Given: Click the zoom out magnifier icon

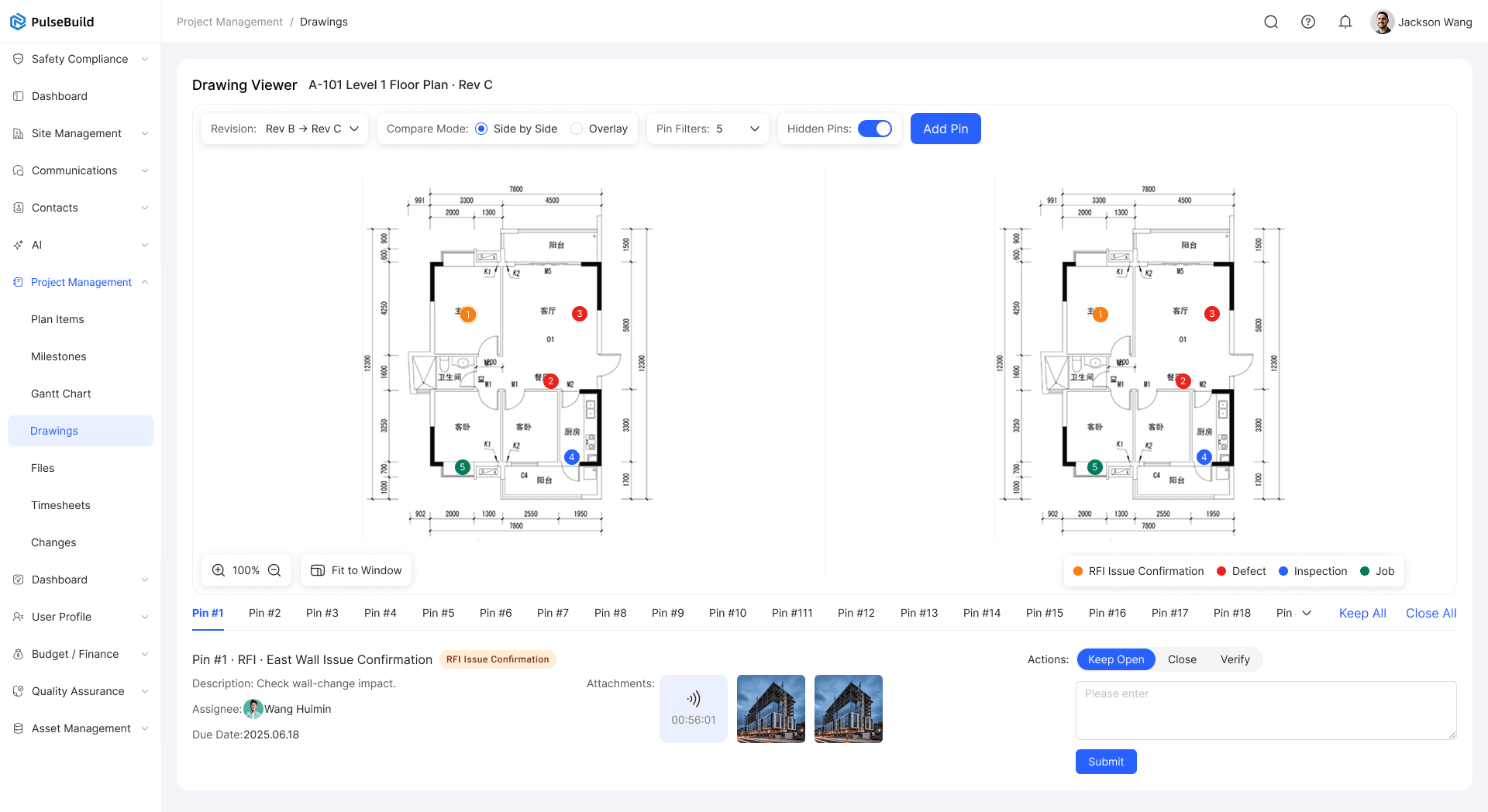Looking at the screenshot, I should (274, 570).
